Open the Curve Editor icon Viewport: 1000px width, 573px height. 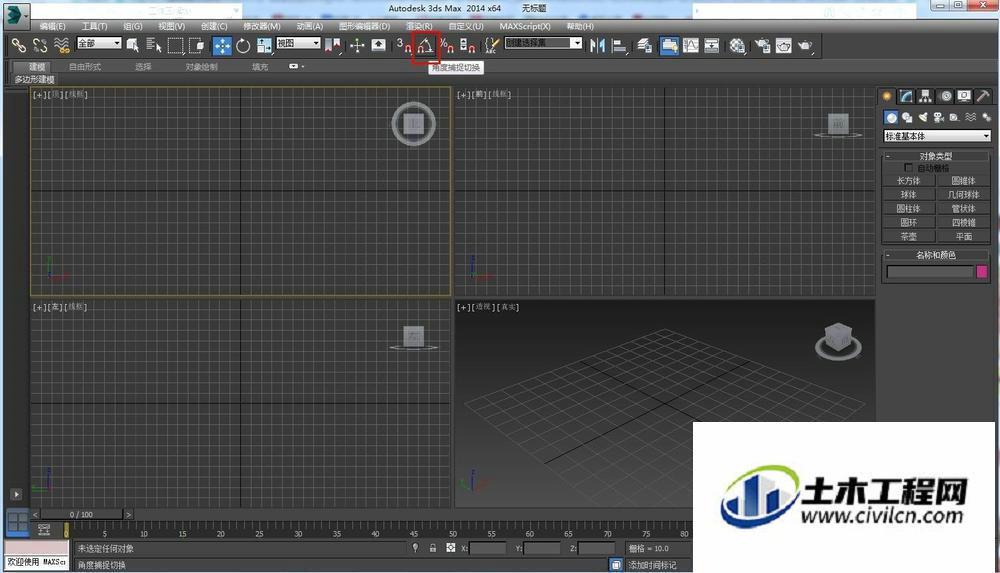[x=691, y=45]
